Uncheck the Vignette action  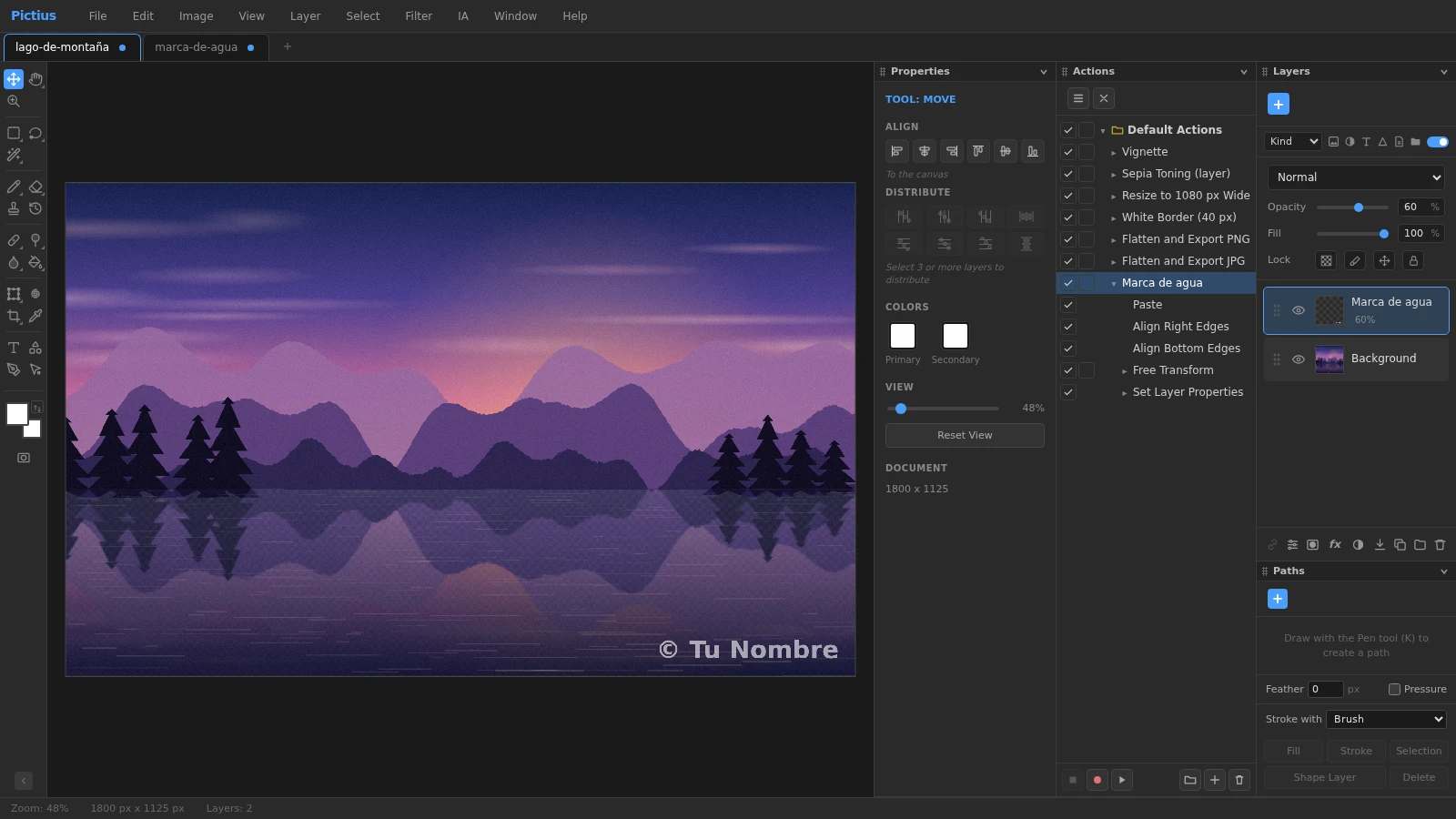(x=1068, y=152)
